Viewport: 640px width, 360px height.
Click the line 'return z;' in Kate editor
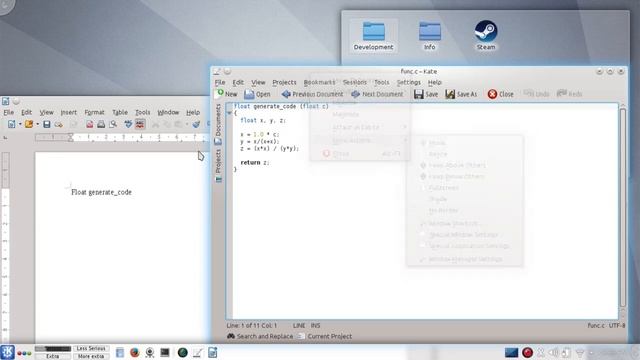(255, 162)
